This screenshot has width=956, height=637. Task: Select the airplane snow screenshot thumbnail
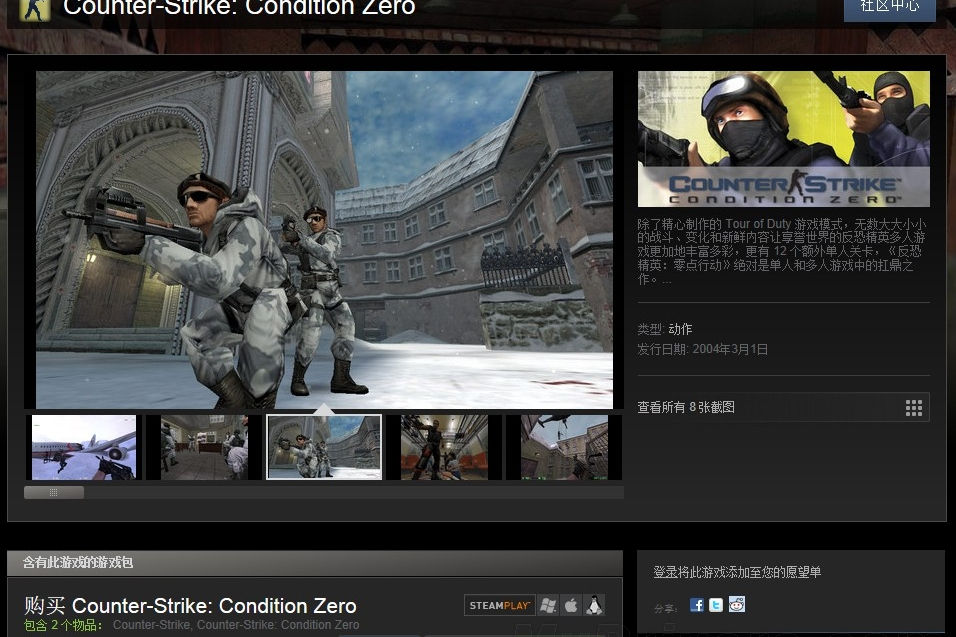(x=84, y=447)
